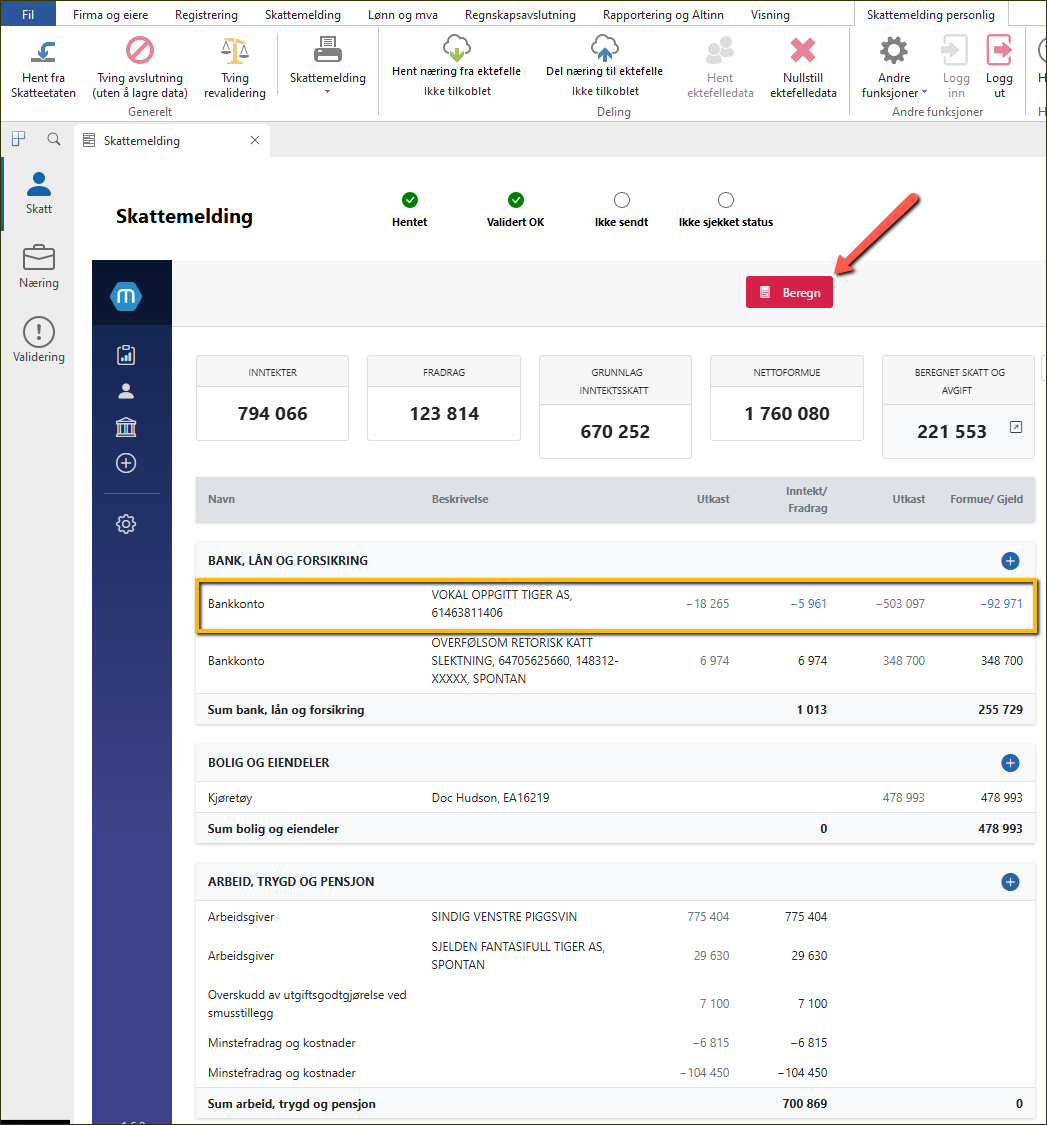Click Del næring til ektefelle cloud icon

coord(604,48)
